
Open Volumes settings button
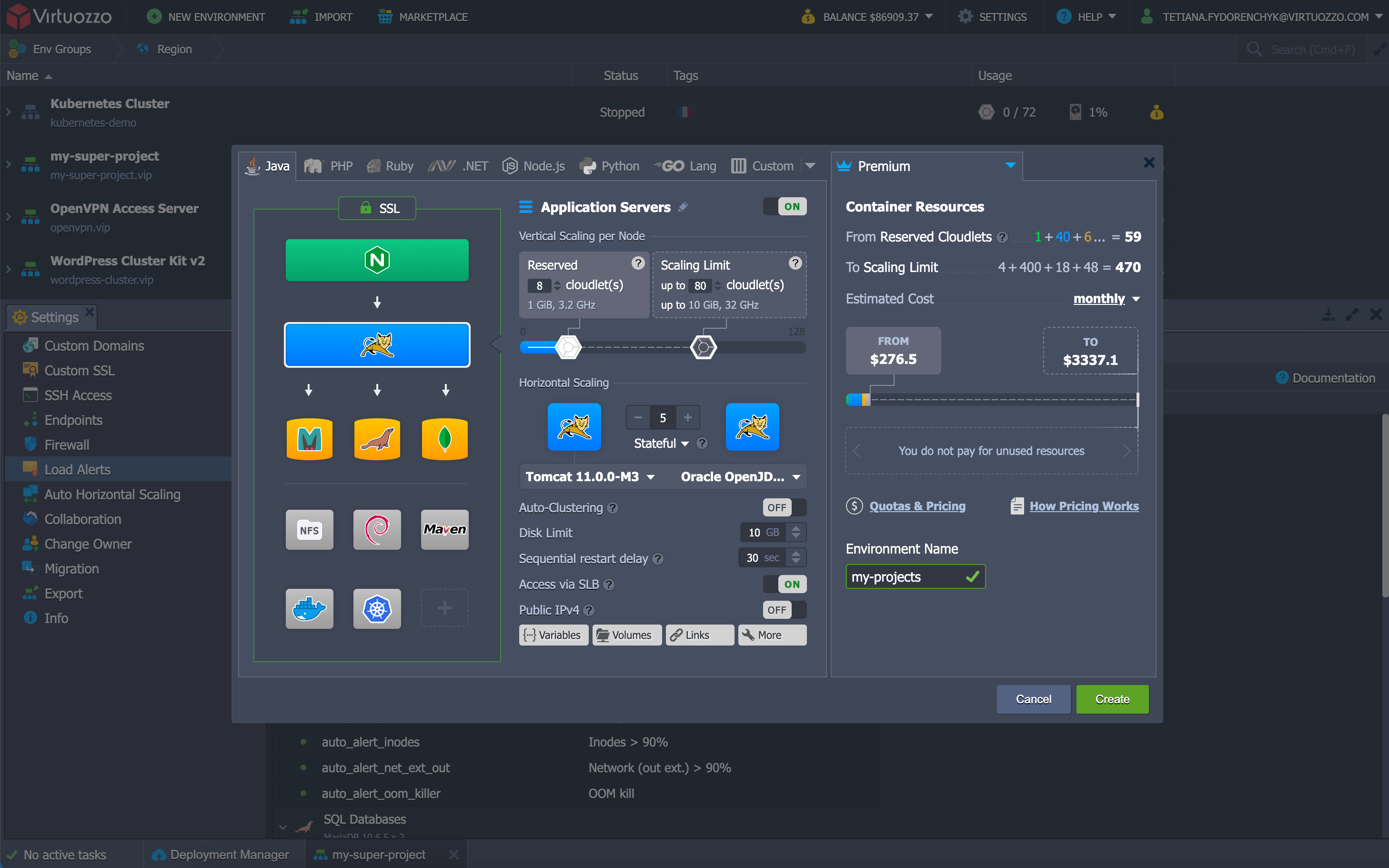[627, 635]
